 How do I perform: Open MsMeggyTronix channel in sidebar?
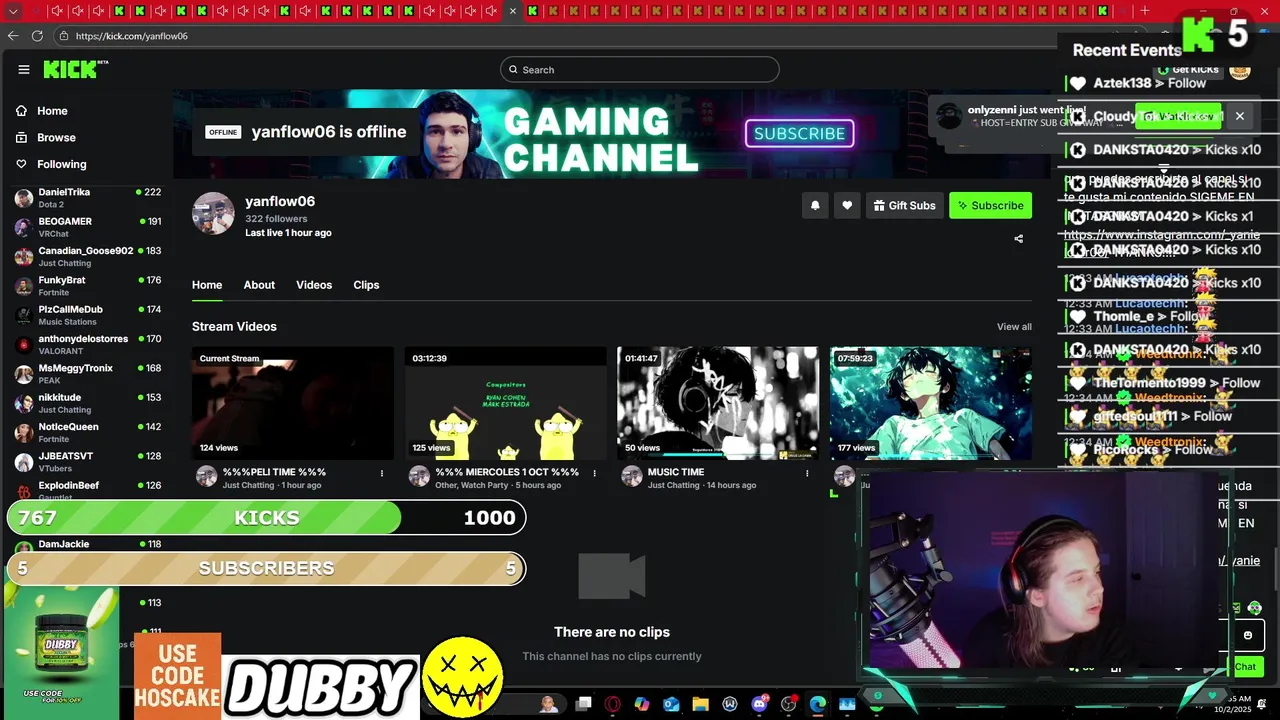(x=88, y=373)
